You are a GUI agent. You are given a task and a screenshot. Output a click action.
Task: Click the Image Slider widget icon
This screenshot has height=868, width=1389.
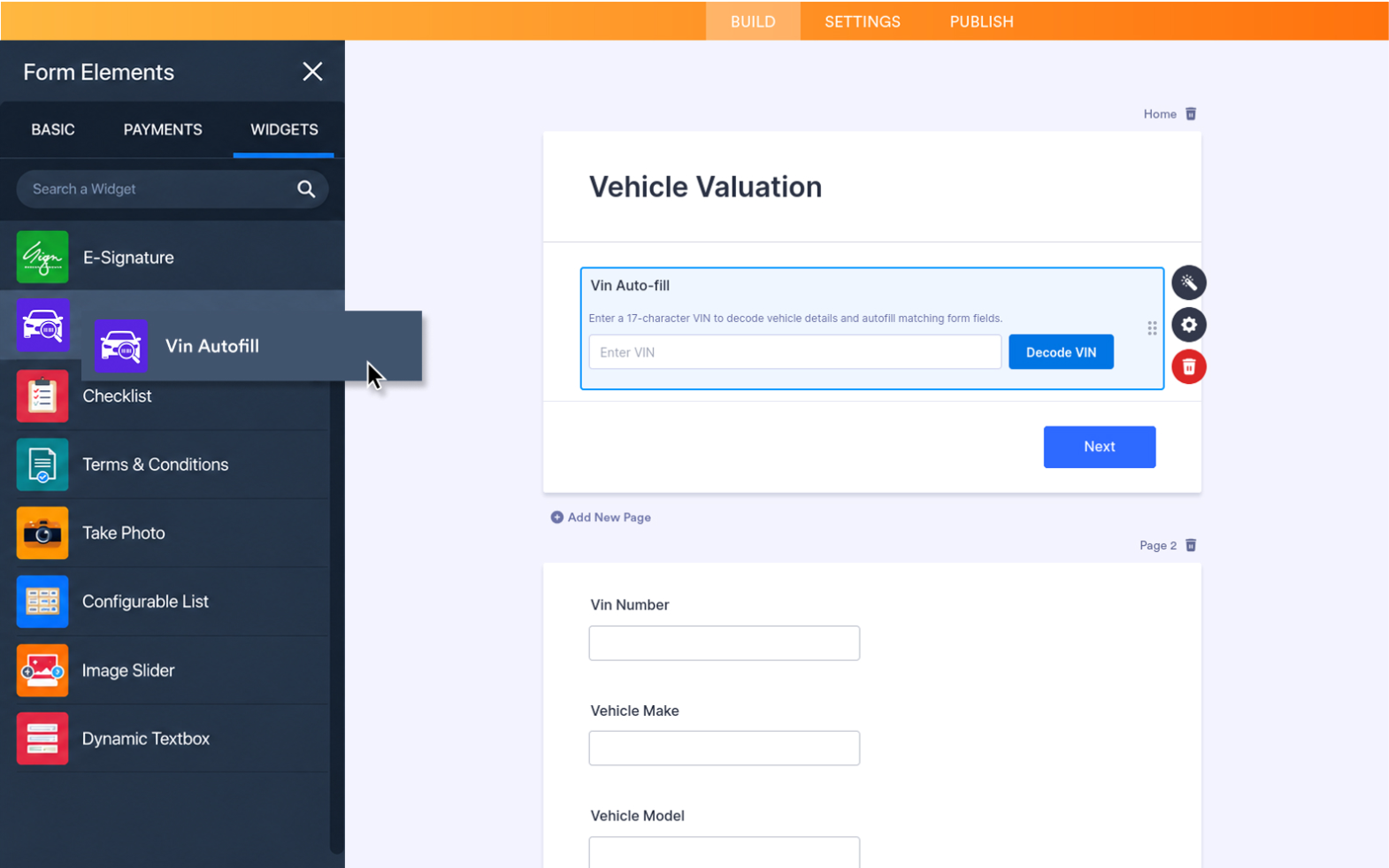pos(42,671)
